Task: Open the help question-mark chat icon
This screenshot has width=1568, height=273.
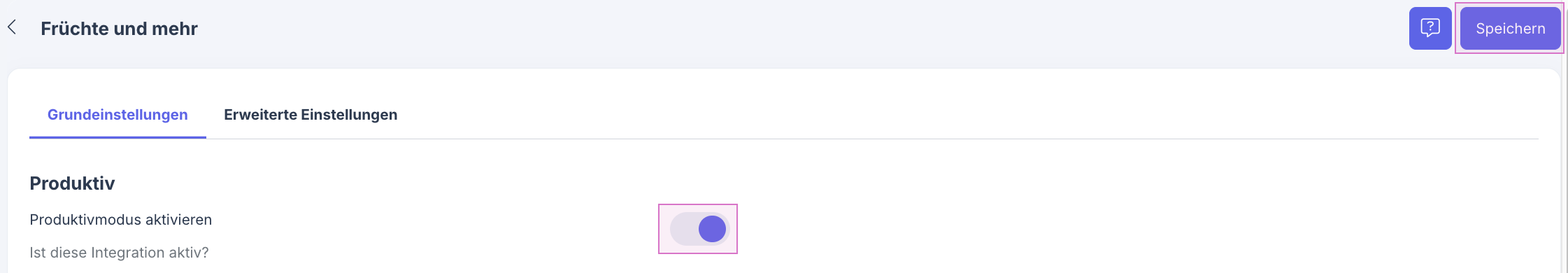Action: [x=1430, y=29]
